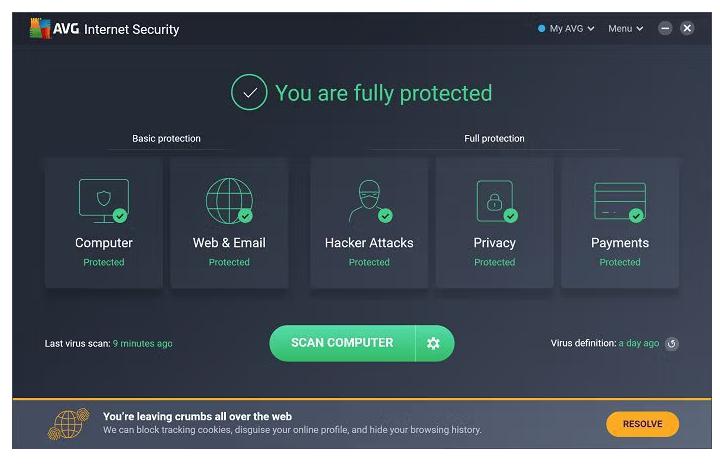Click the Payments 'Protected' status label
The image size is (720, 466).
pyautogui.click(x=619, y=262)
